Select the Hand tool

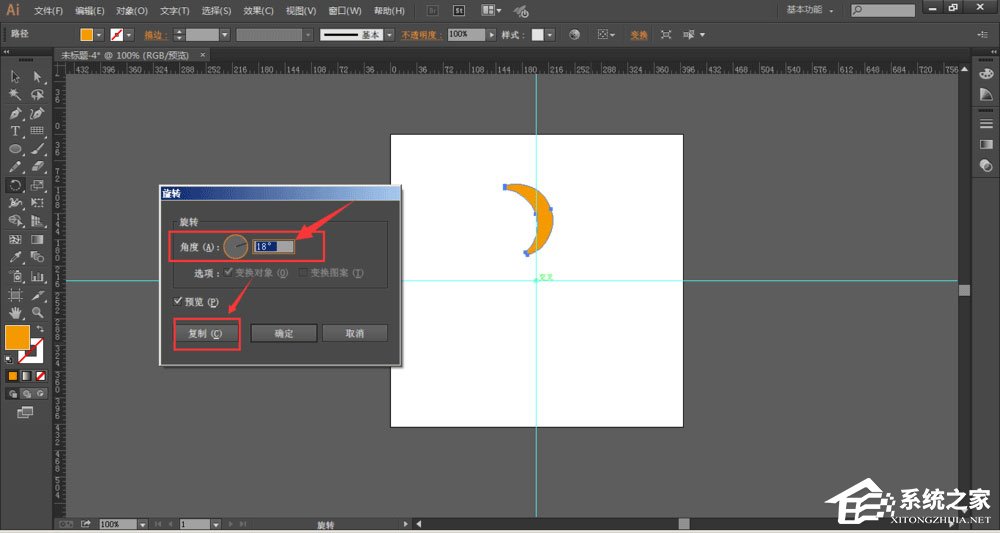(x=16, y=312)
